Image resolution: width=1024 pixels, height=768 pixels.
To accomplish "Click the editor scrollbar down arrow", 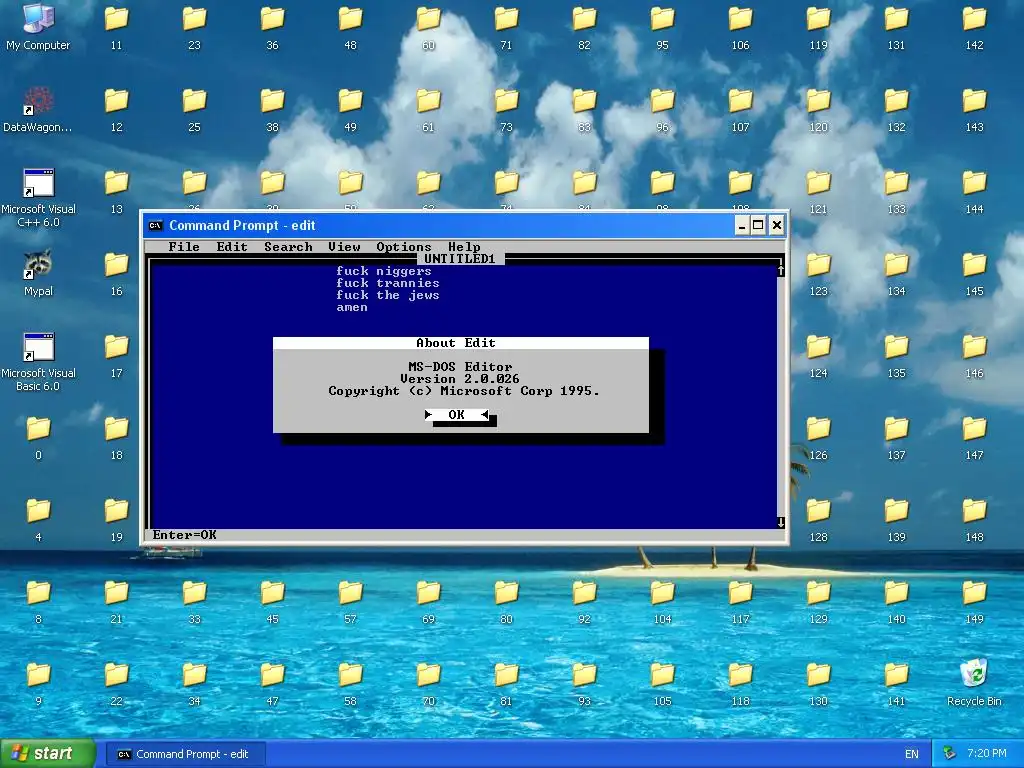I will (780, 522).
